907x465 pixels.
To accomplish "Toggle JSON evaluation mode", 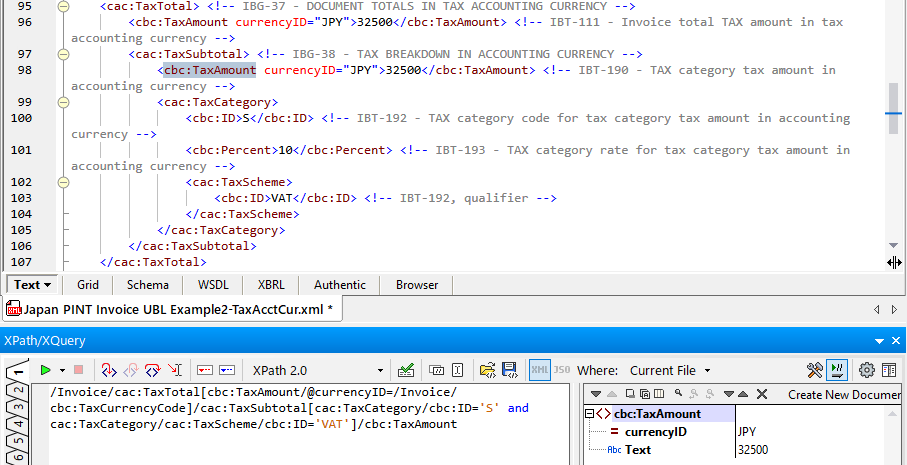I will [561, 370].
